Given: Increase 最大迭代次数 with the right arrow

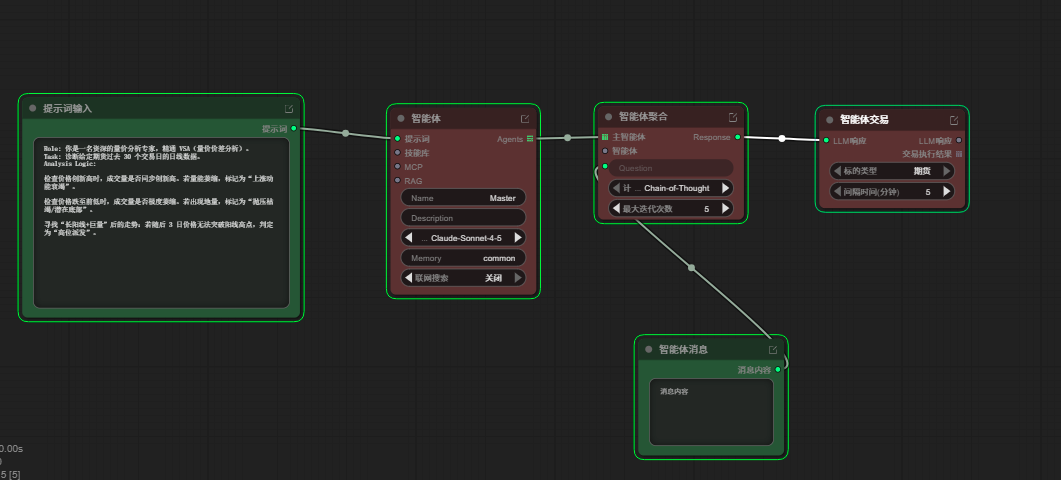Looking at the screenshot, I should click(726, 209).
